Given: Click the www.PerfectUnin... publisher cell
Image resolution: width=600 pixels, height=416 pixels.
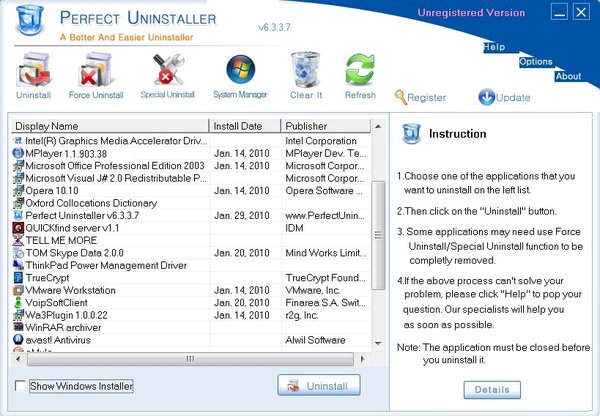Looking at the screenshot, I should point(325,215).
